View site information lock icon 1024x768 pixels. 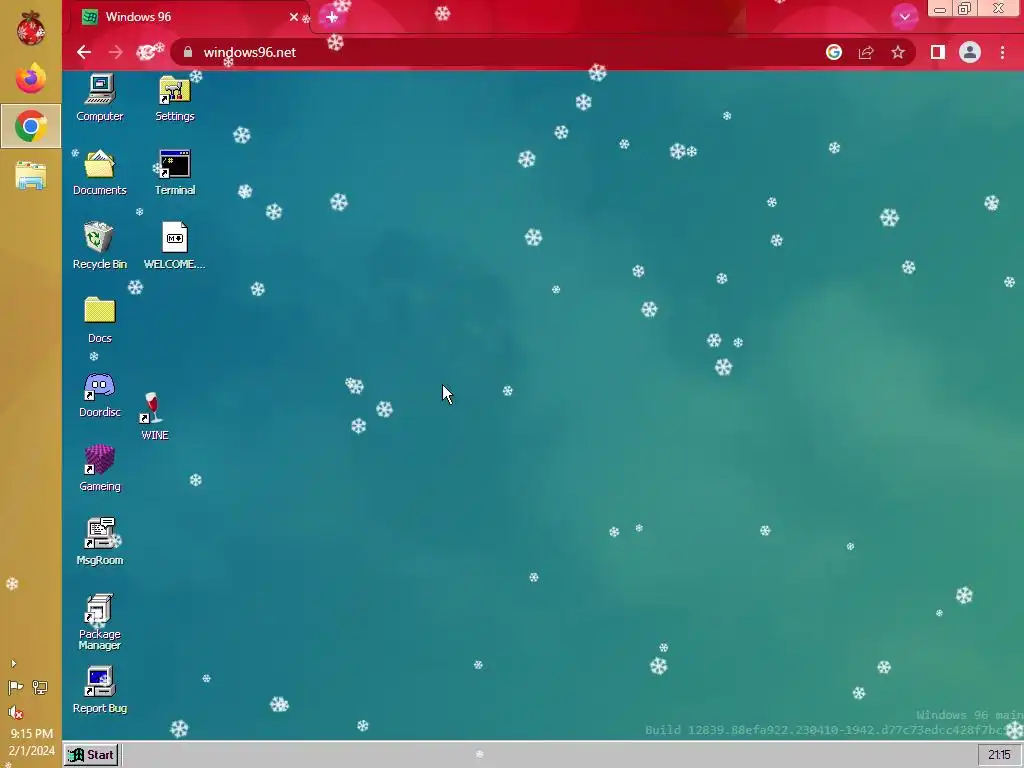point(188,52)
